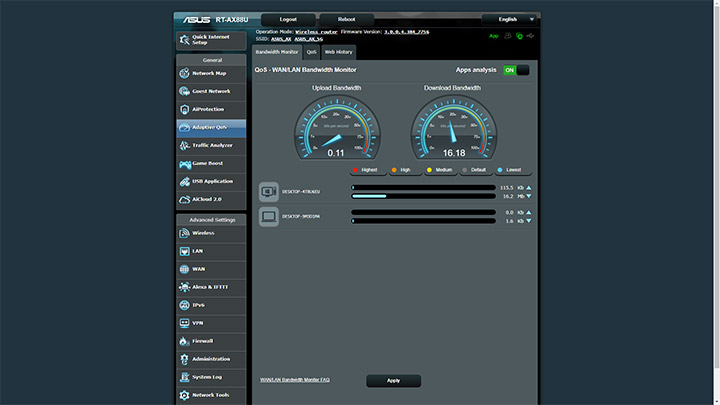Click the Wireless router operation mode link
Image resolution: width=720 pixels, height=405 pixels.
pyautogui.click(x=316, y=32)
